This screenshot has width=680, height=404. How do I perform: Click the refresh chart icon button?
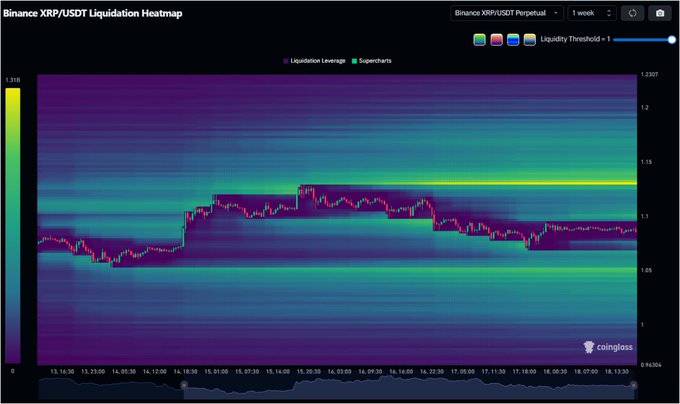(x=632, y=13)
